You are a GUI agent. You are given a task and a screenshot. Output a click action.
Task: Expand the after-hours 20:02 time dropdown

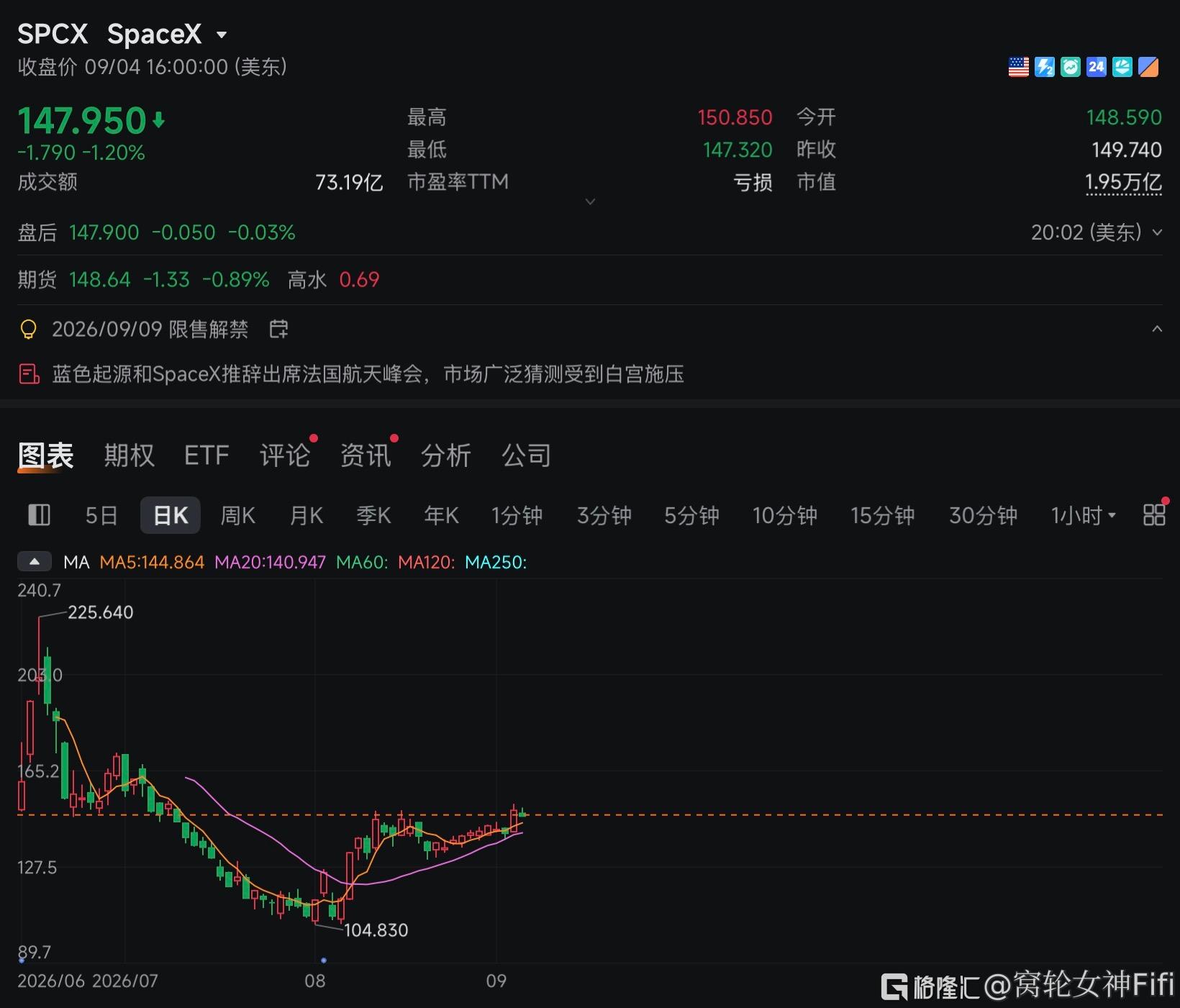click(x=1157, y=232)
